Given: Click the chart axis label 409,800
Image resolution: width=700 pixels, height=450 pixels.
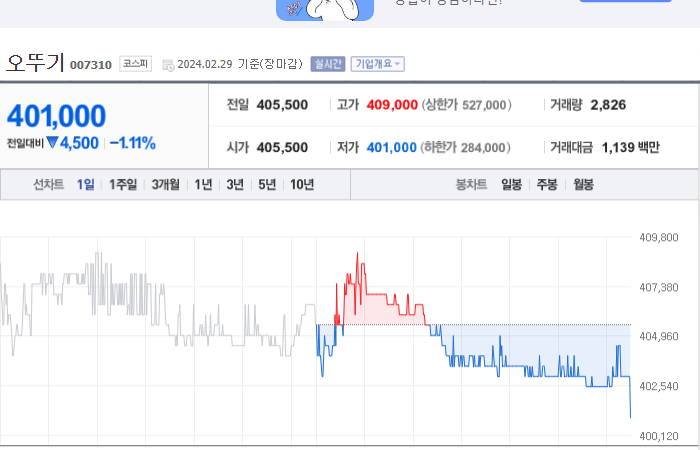Looking at the screenshot, I should (658, 237).
